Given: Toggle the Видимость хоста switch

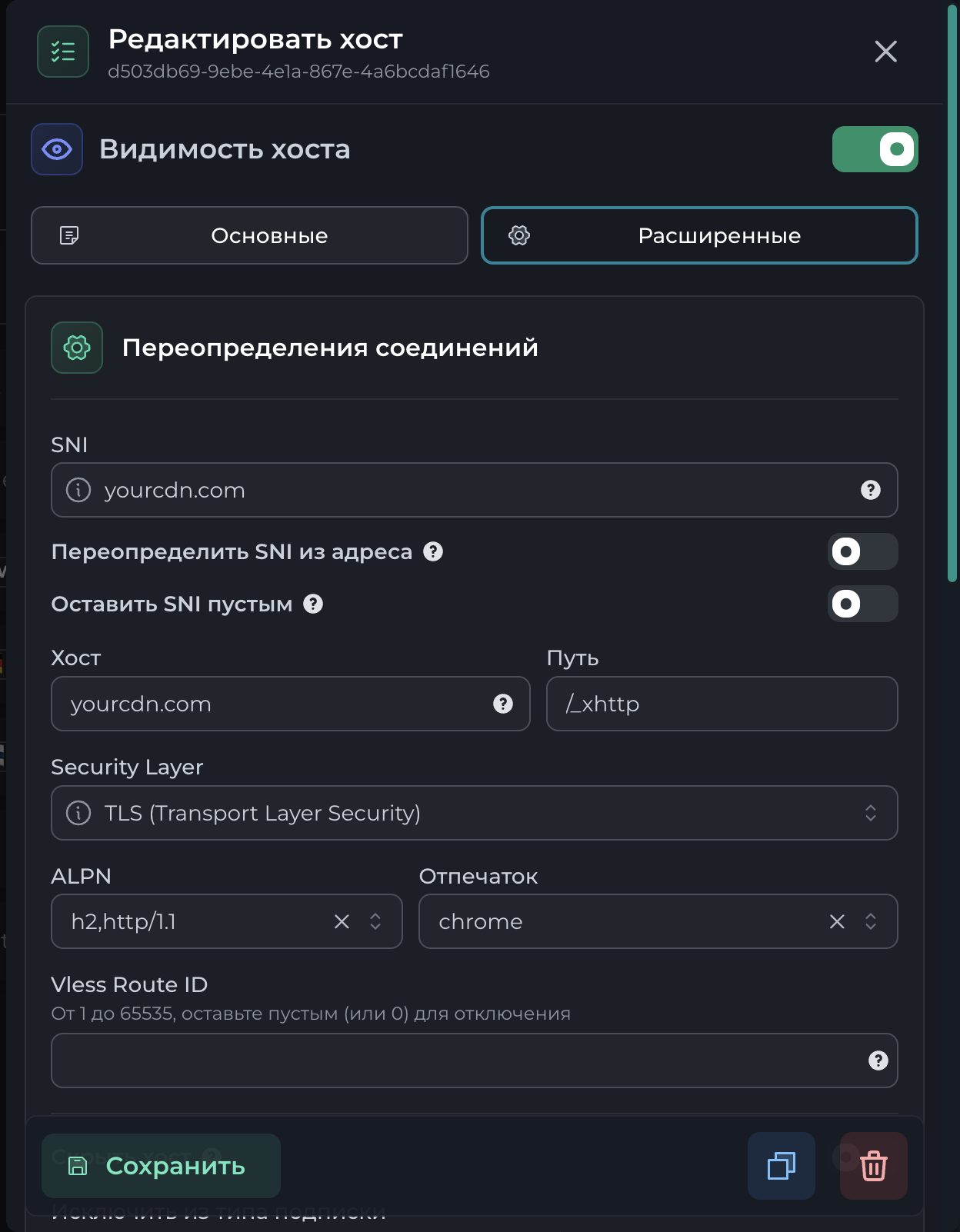Looking at the screenshot, I should pos(875,149).
